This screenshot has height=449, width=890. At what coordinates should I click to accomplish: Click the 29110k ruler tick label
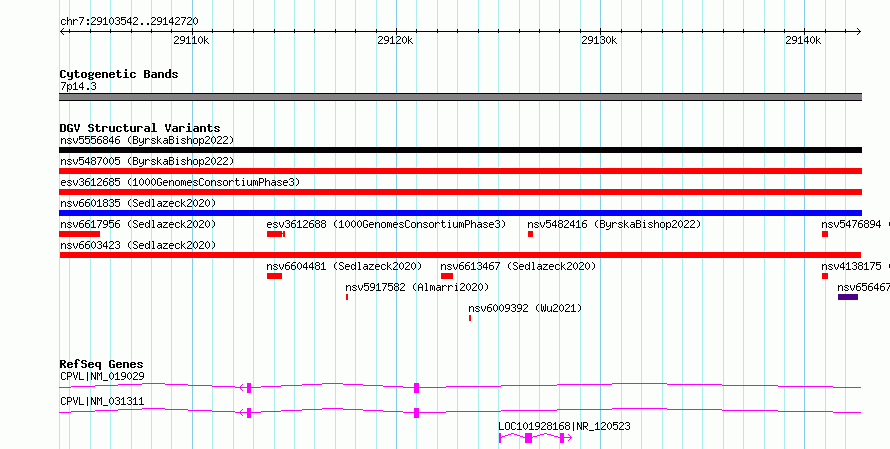[x=191, y=40]
